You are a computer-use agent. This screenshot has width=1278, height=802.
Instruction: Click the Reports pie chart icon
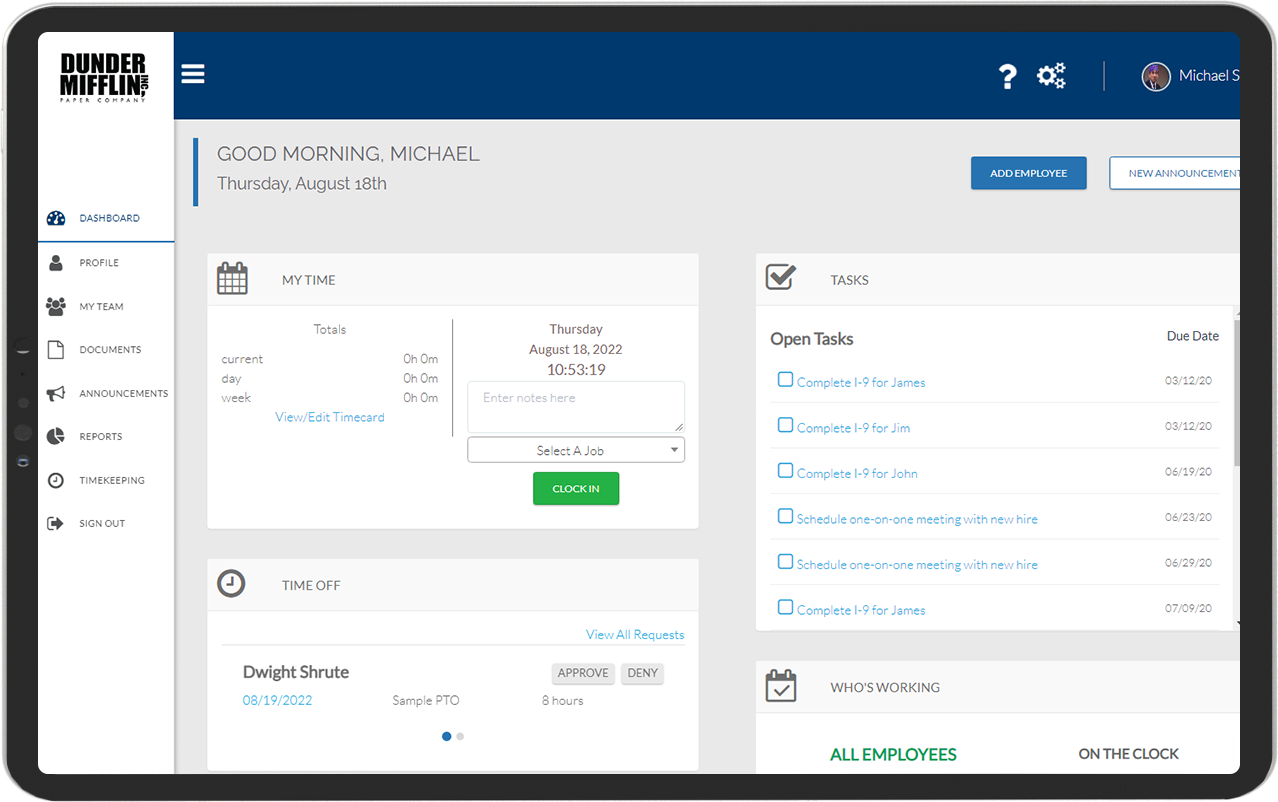pos(56,436)
